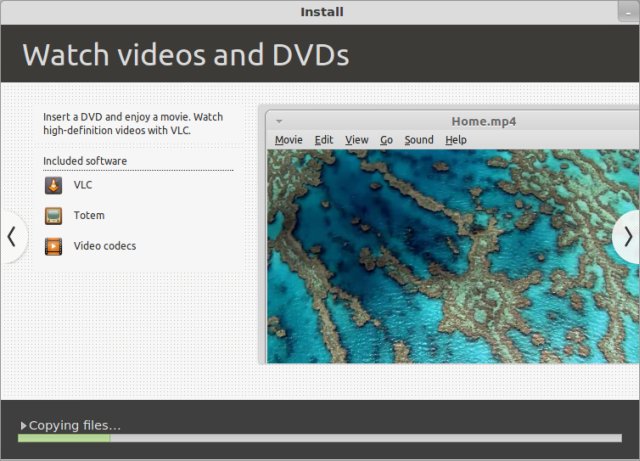Click the Install window corner button
The image size is (640, 461).
tap(628, 11)
